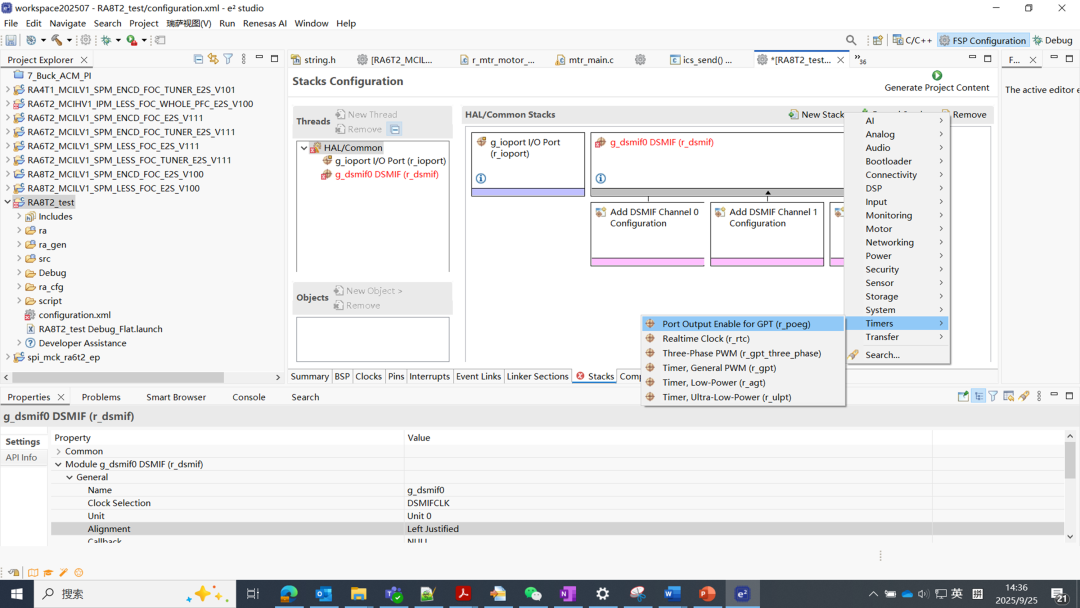
Task: Collapse the General property group
Action: coord(70,477)
